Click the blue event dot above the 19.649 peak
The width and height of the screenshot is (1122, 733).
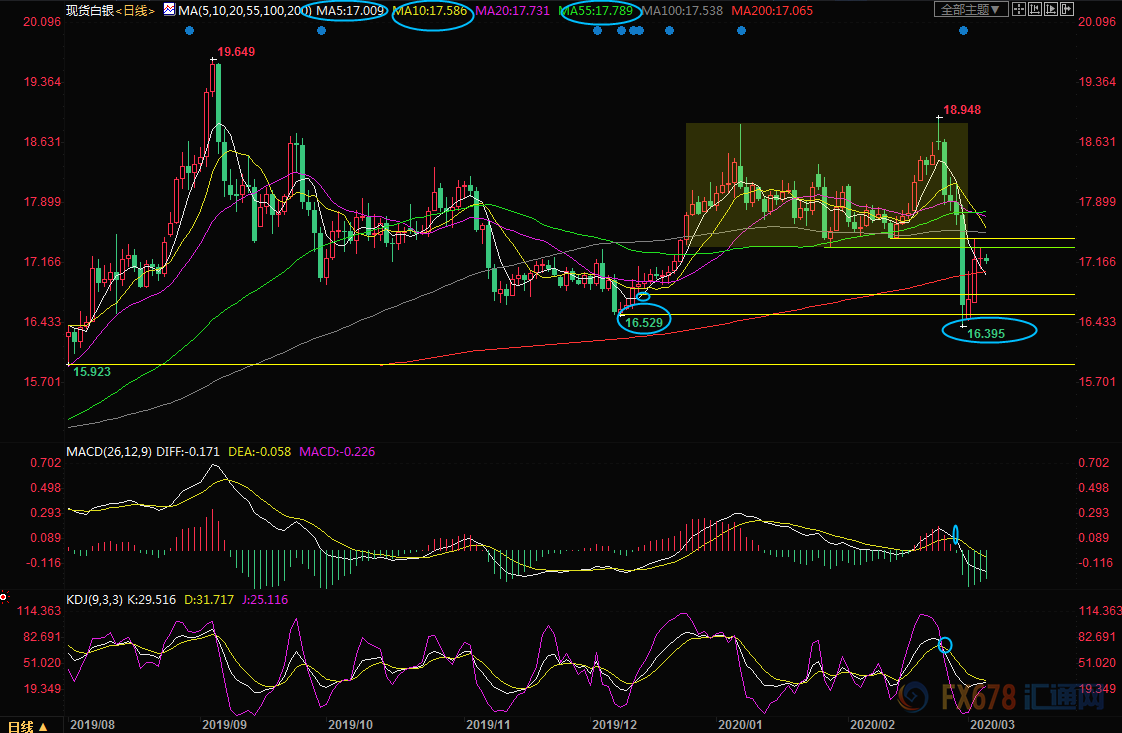[x=189, y=31]
